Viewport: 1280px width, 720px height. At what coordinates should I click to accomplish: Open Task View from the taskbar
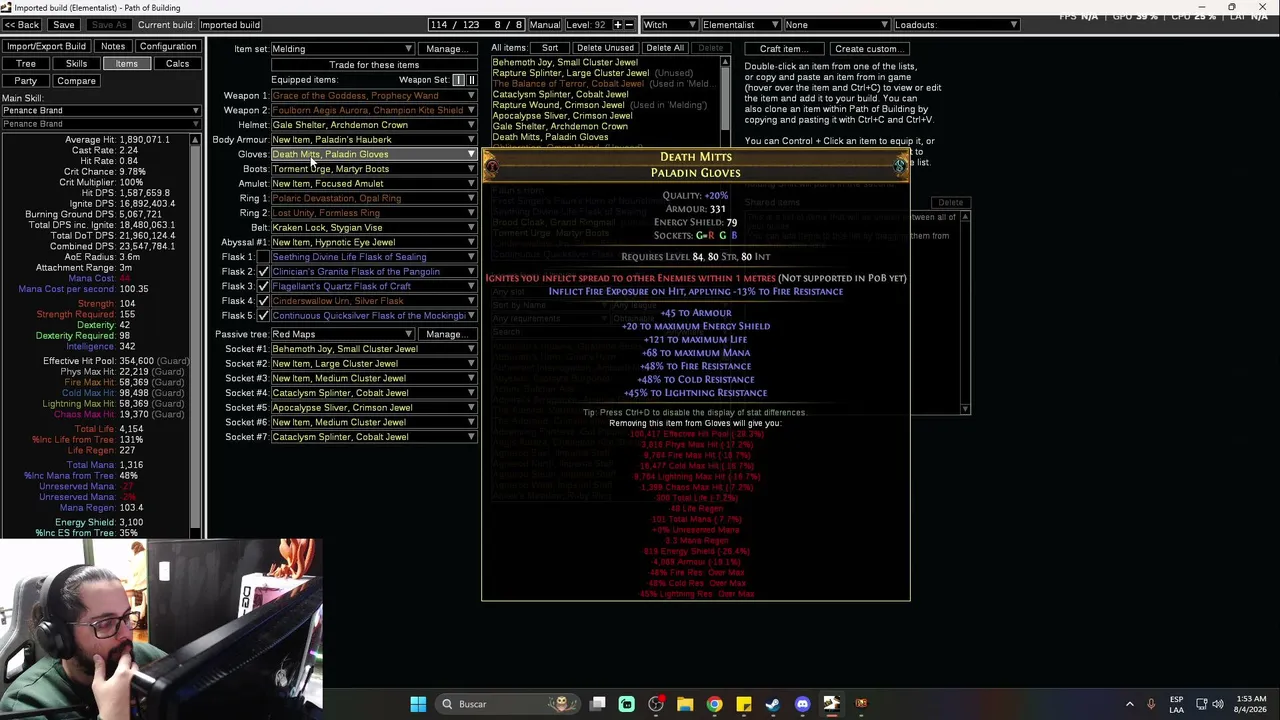598,704
